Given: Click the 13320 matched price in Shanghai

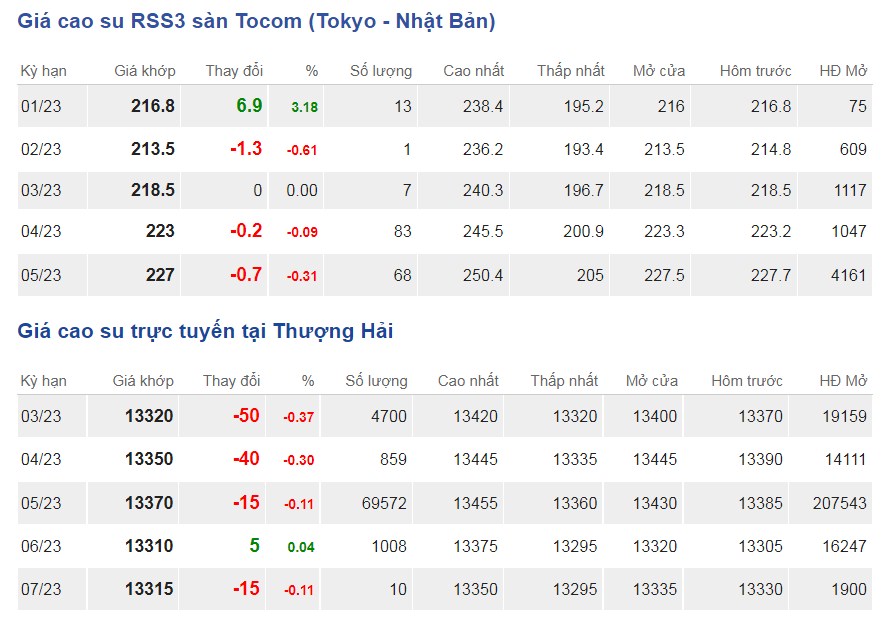Looking at the screenshot, I should click(149, 416).
